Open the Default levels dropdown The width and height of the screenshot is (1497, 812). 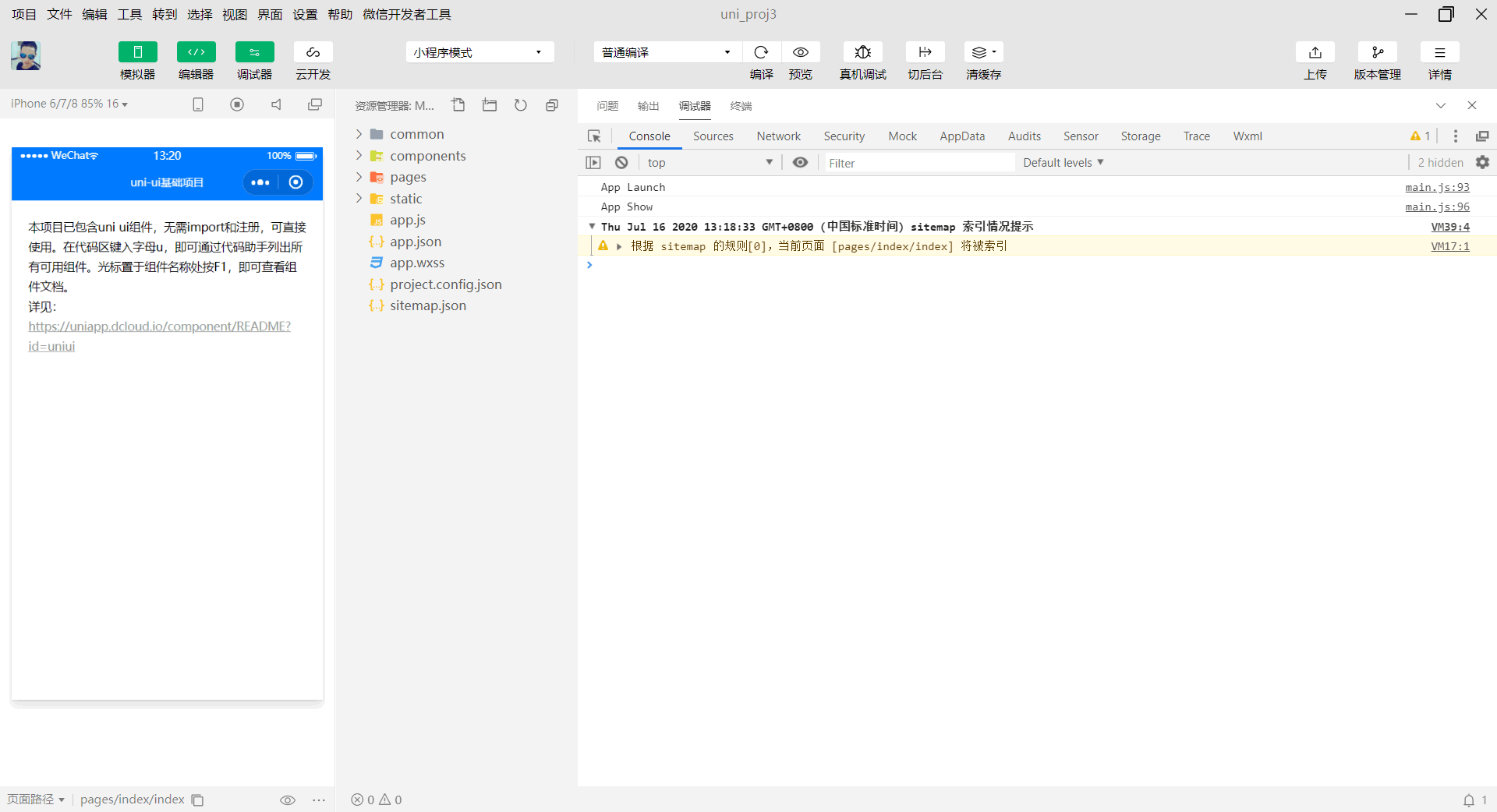click(1063, 163)
